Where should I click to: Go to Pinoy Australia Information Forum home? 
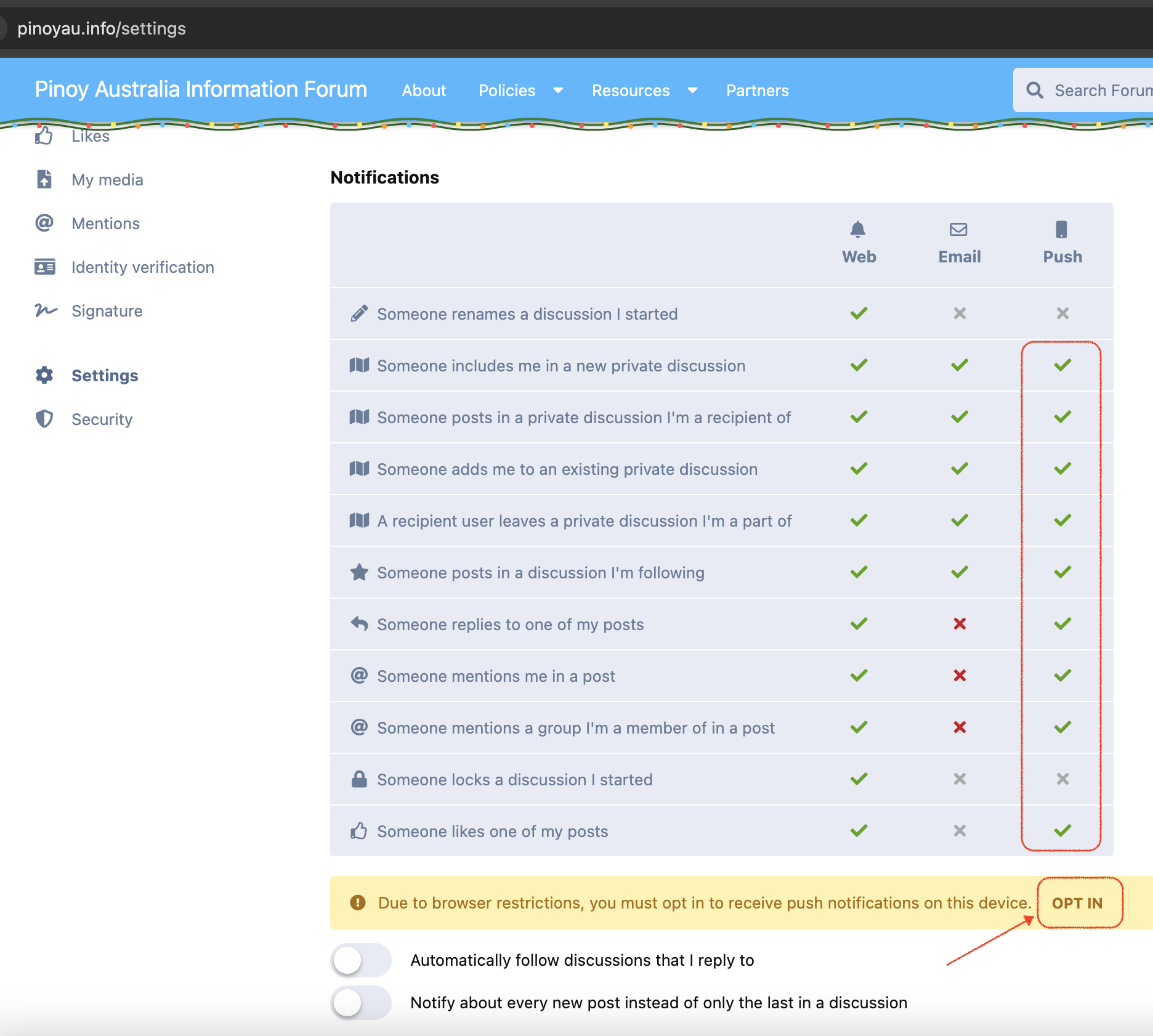(x=201, y=89)
